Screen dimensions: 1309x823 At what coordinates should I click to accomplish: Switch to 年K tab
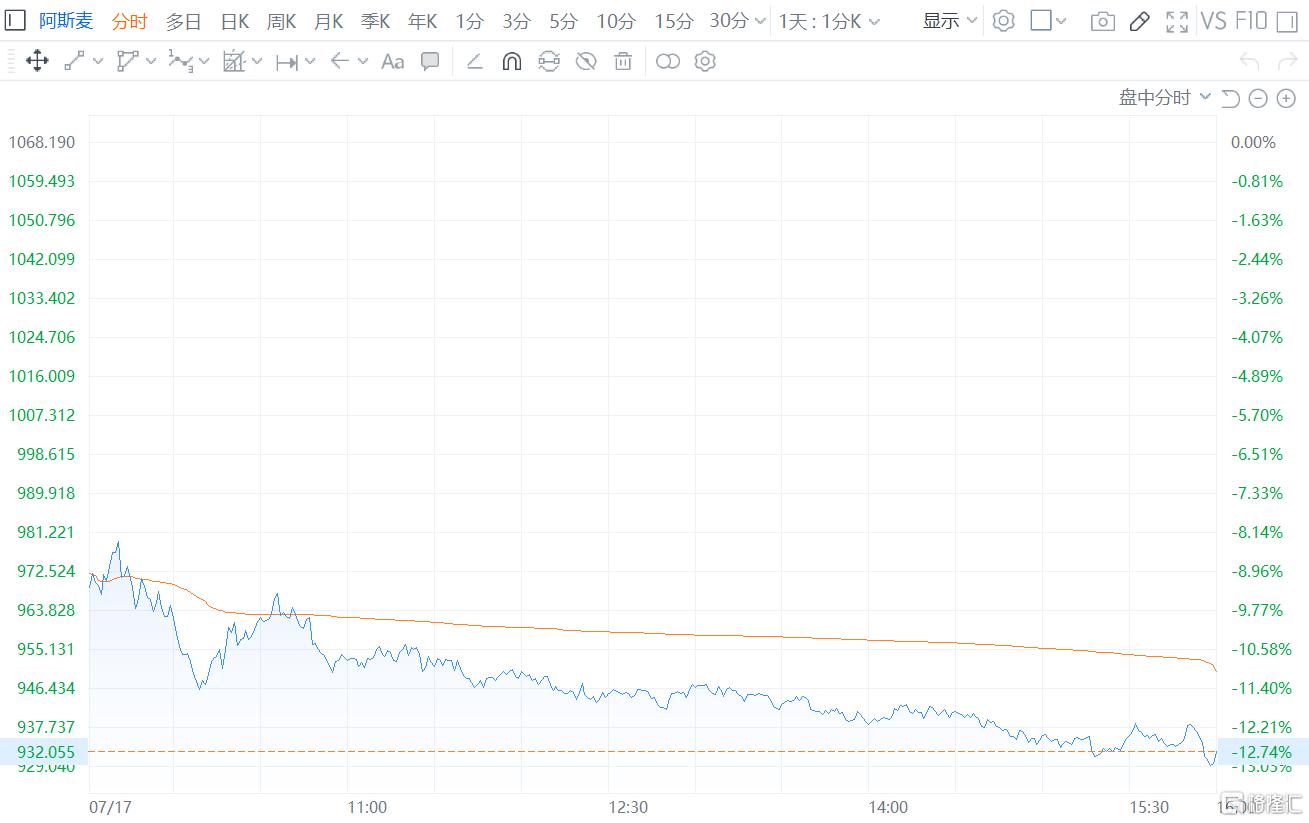coord(422,21)
